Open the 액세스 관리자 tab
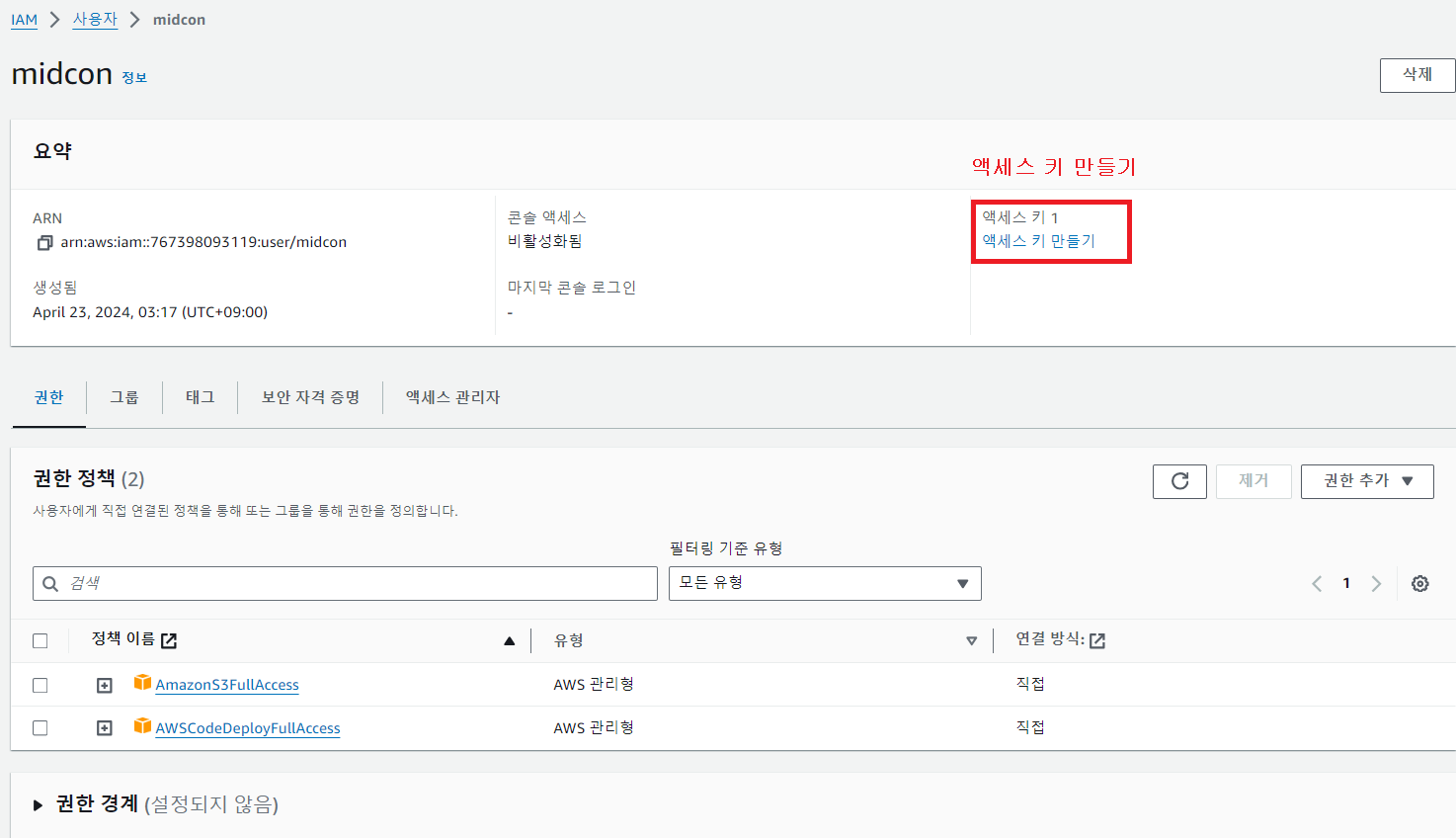Viewport: 1456px width, 838px height. pyautogui.click(x=453, y=397)
